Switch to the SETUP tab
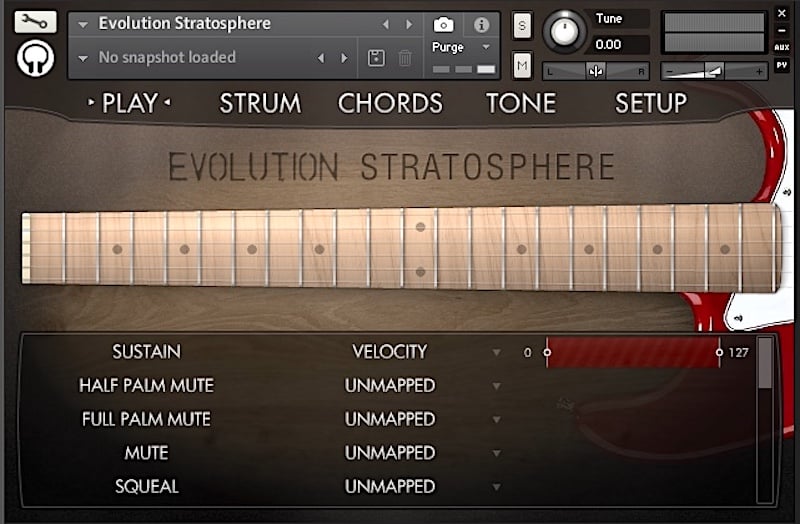Viewport: 800px width, 524px height. coord(651,104)
